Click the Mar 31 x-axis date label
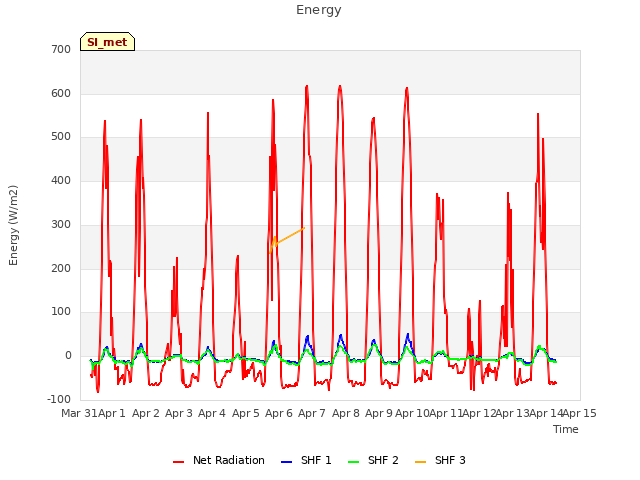This screenshot has width=640, height=480. (79, 413)
